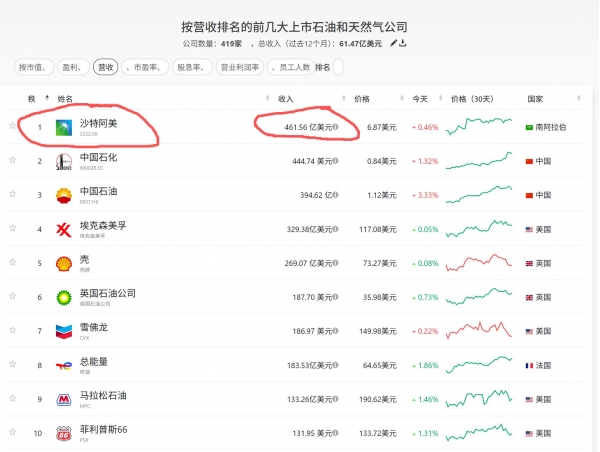Viewport: 600px width, 452px height.
Task: Star 沙特阿美 as a favorite
Action: pyautogui.click(x=13, y=127)
